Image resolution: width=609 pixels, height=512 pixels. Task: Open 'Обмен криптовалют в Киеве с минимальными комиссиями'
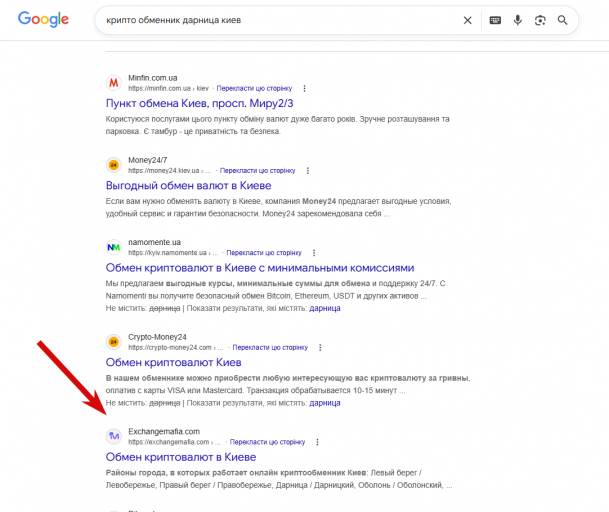pyautogui.click(x=260, y=268)
